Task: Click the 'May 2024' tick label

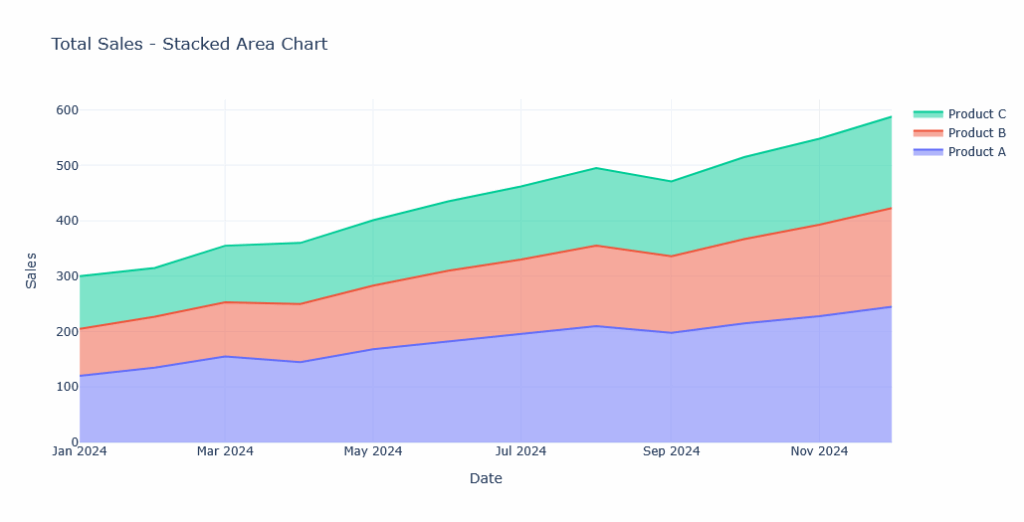Action: point(372,451)
